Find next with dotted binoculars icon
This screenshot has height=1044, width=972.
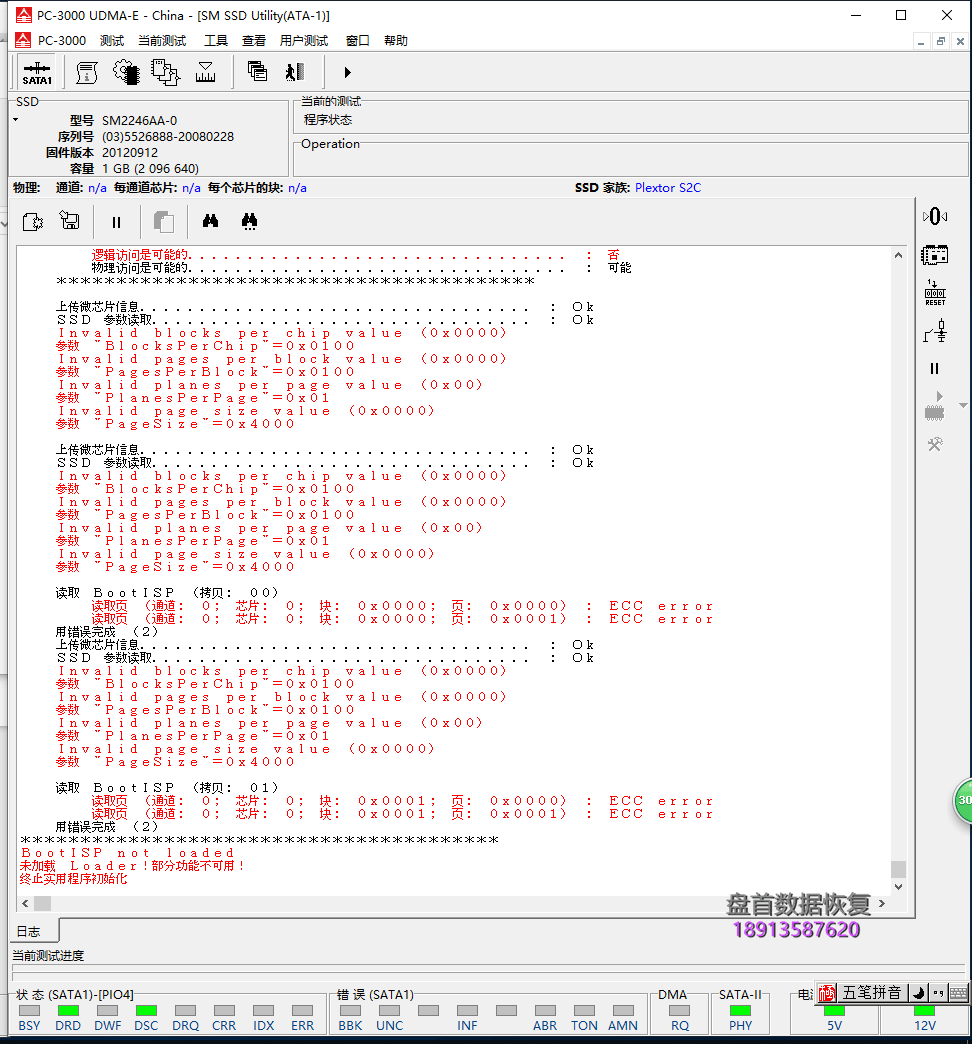click(x=249, y=221)
